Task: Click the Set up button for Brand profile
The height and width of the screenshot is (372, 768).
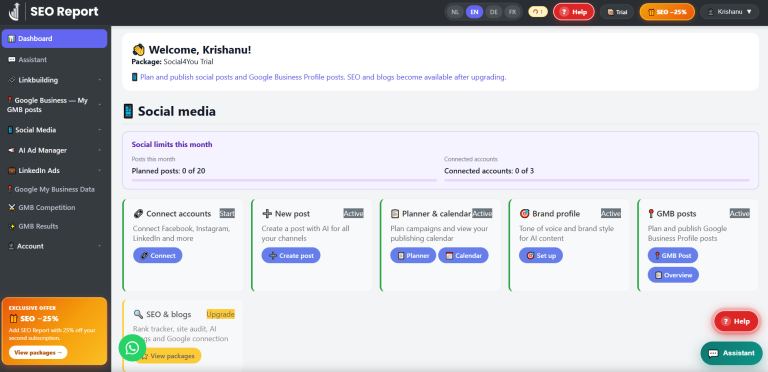Action: [541, 256]
